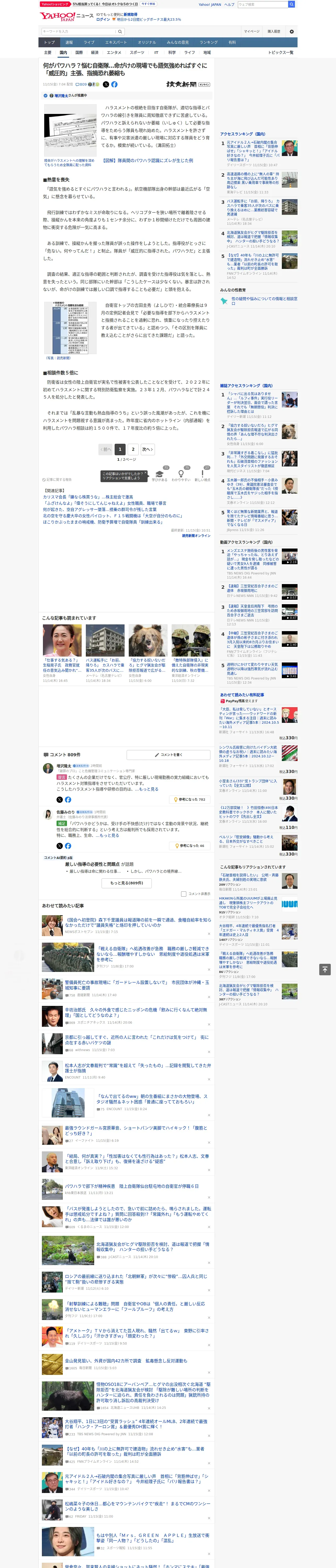Viewport: 336px width, 1568px height.
Task: Go to article page 2
Action: (133, 449)
